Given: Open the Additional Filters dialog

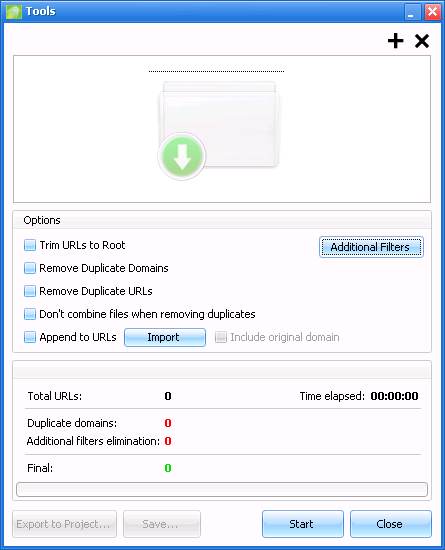Looking at the screenshot, I should coord(371,247).
